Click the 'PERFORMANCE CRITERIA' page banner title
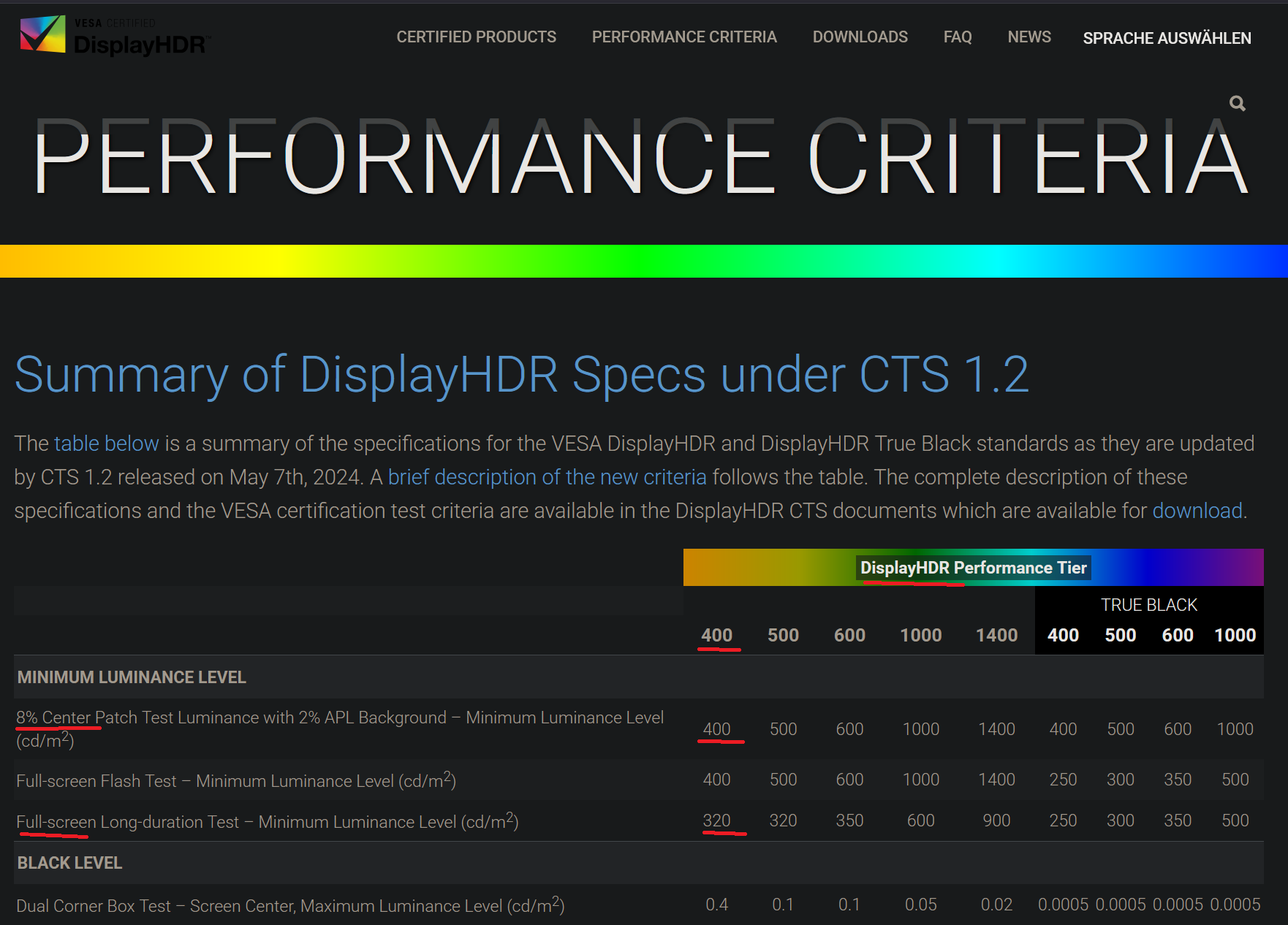The width and height of the screenshot is (1288, 925). (641, 158)
